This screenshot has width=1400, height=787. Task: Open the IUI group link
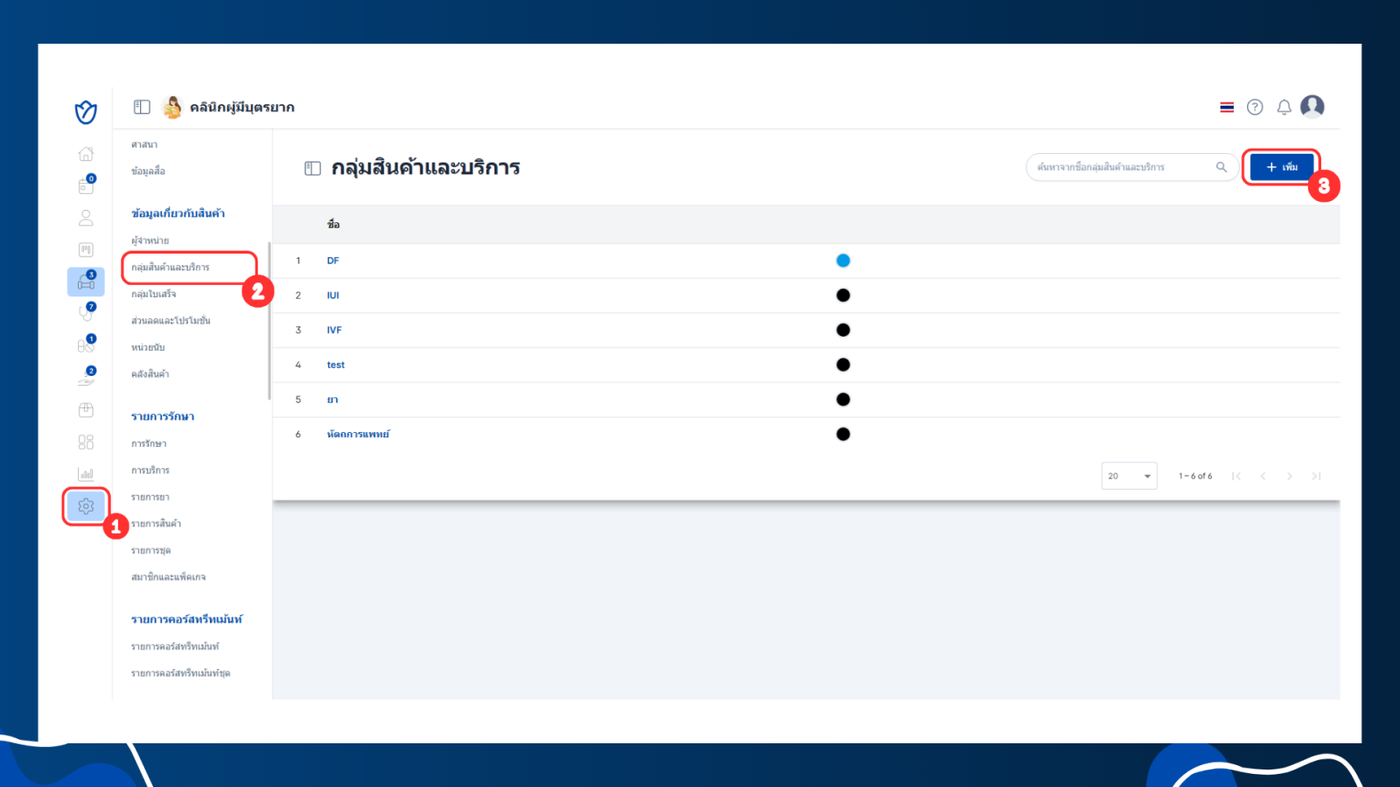(x=333, y=296)
